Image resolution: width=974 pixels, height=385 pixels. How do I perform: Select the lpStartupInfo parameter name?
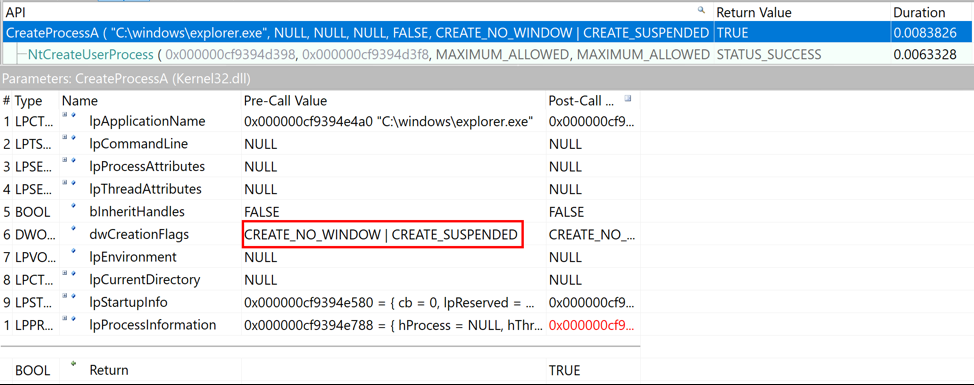point(129,302)
